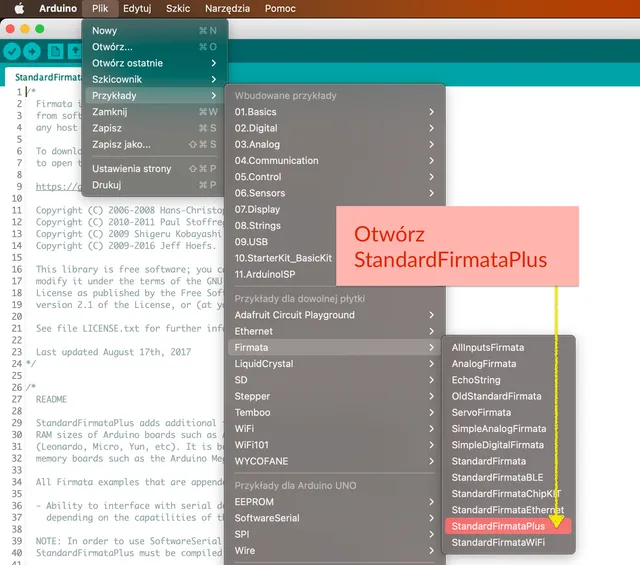Open SimpleAnalogFirmata example
Viewport: 640px width, 565px height.
508,429
